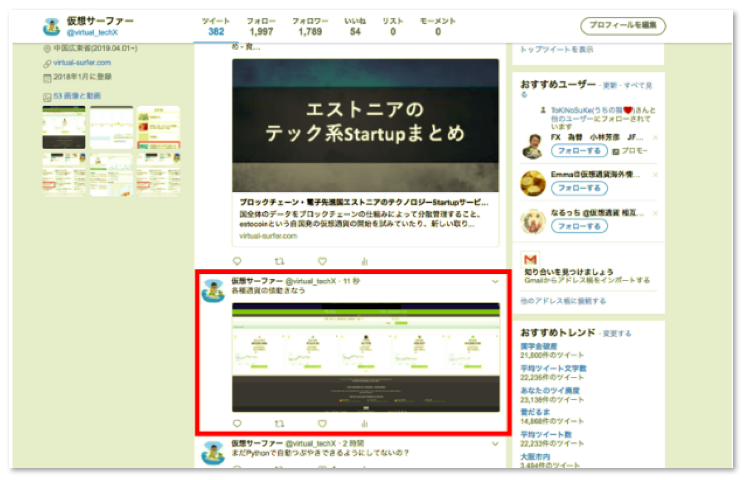Screen dimensions: 747x480
Task: Click the 他のアドレス帳に接続する link
Action: (x=563, y=301)
